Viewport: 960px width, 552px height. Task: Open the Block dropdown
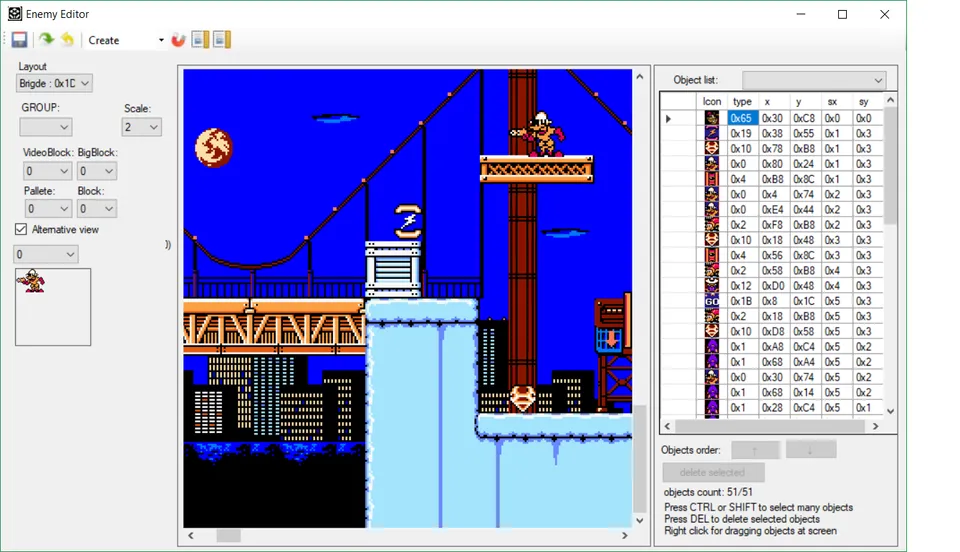pos(96,209)
